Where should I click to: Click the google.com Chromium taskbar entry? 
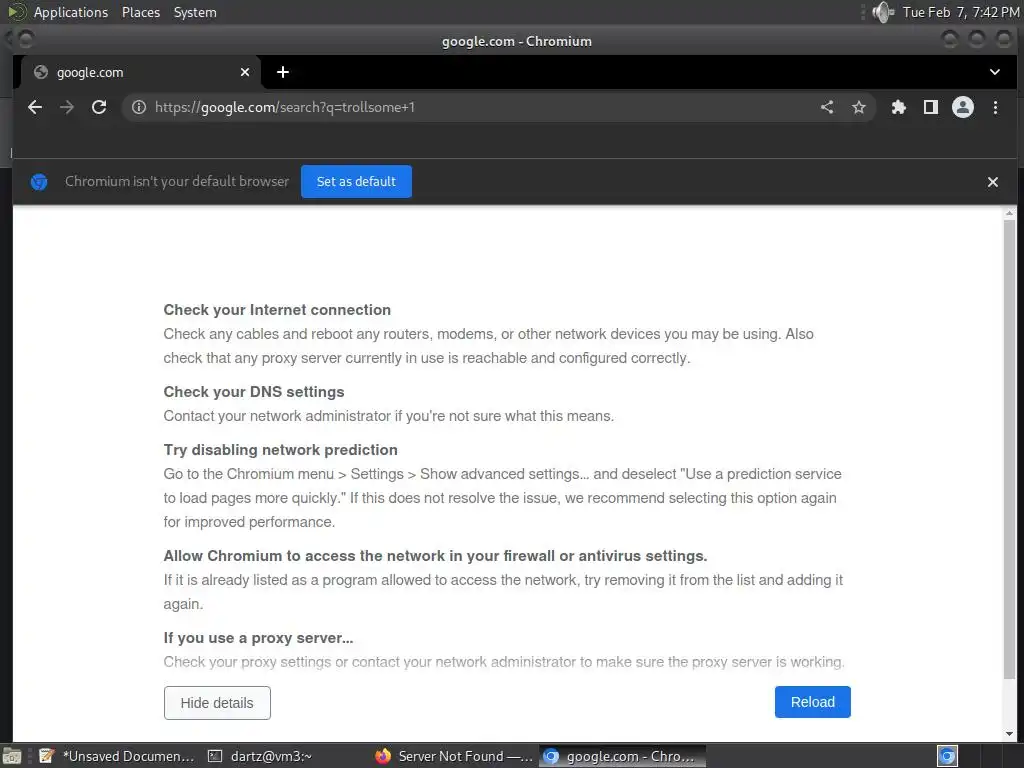tap(622, 756)
